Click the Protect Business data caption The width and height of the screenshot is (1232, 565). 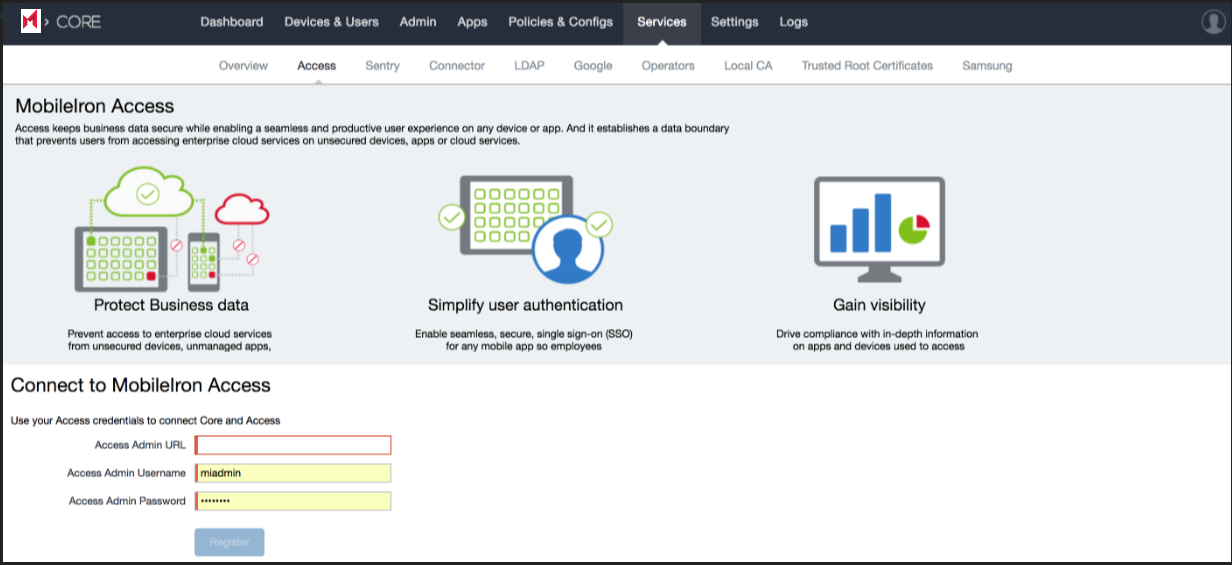point(171,305)
